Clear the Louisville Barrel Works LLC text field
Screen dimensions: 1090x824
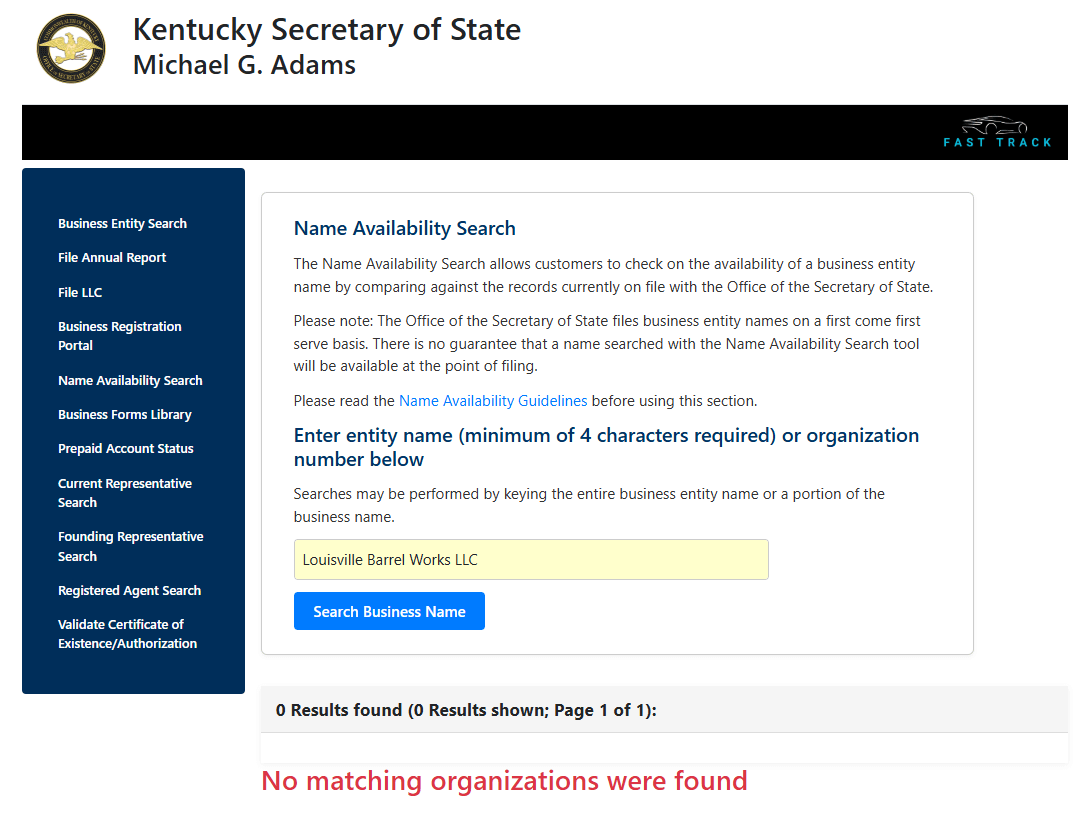[530, 559]
